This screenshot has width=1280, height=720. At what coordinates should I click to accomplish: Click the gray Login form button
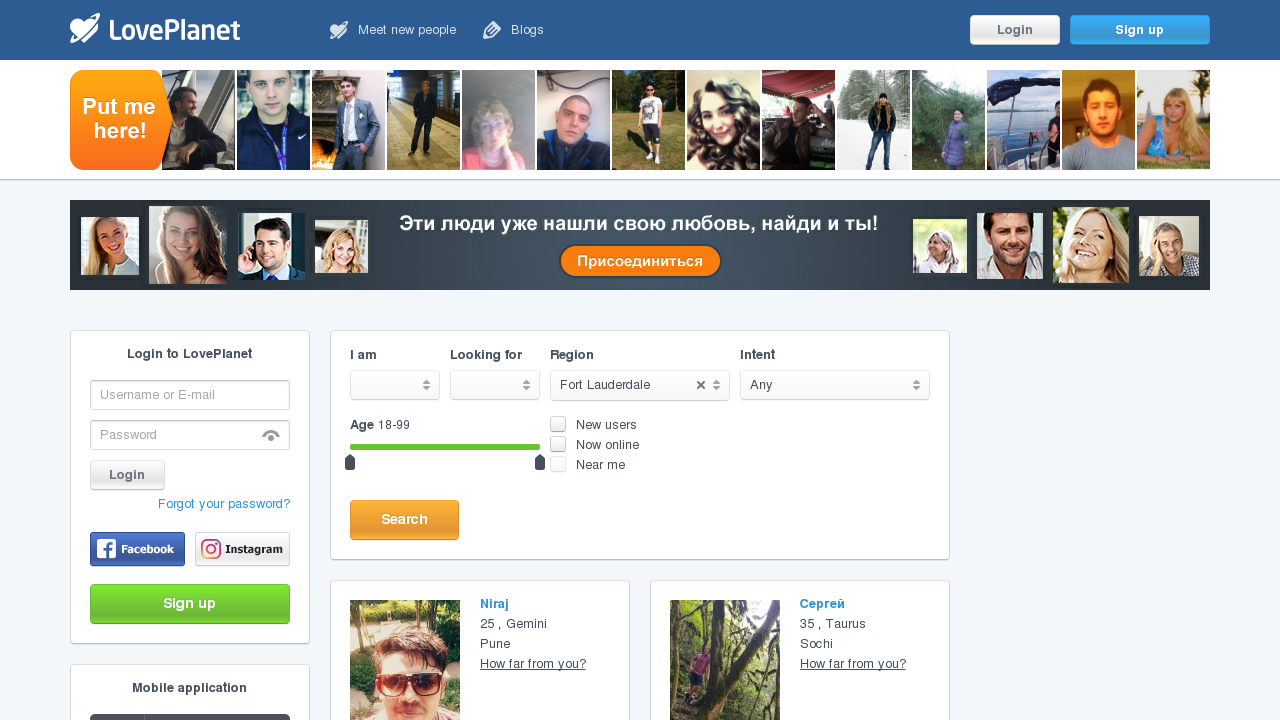click(127, 475)
